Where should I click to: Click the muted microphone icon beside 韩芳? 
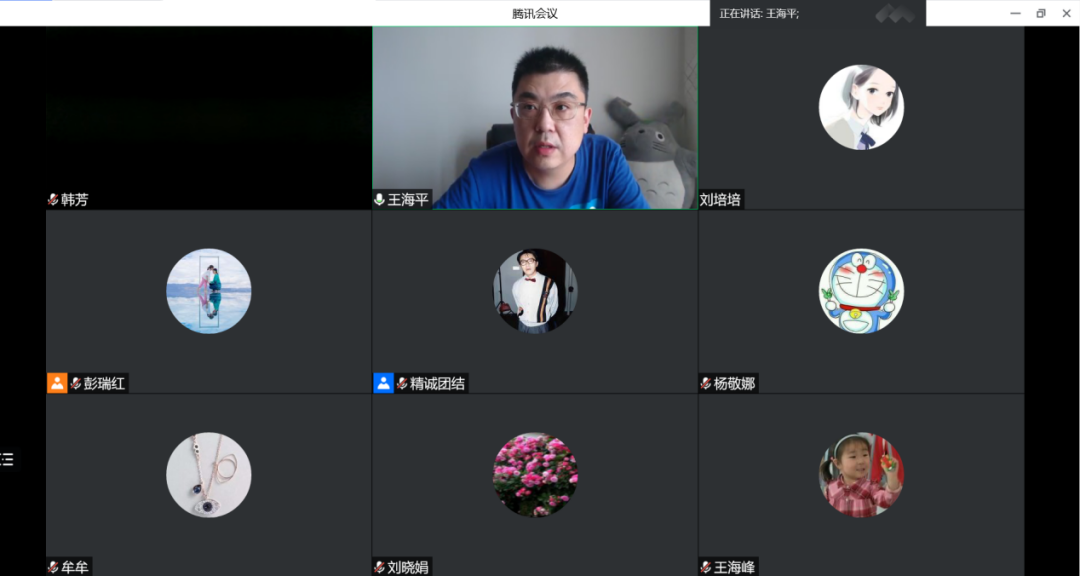coord(53,200)
